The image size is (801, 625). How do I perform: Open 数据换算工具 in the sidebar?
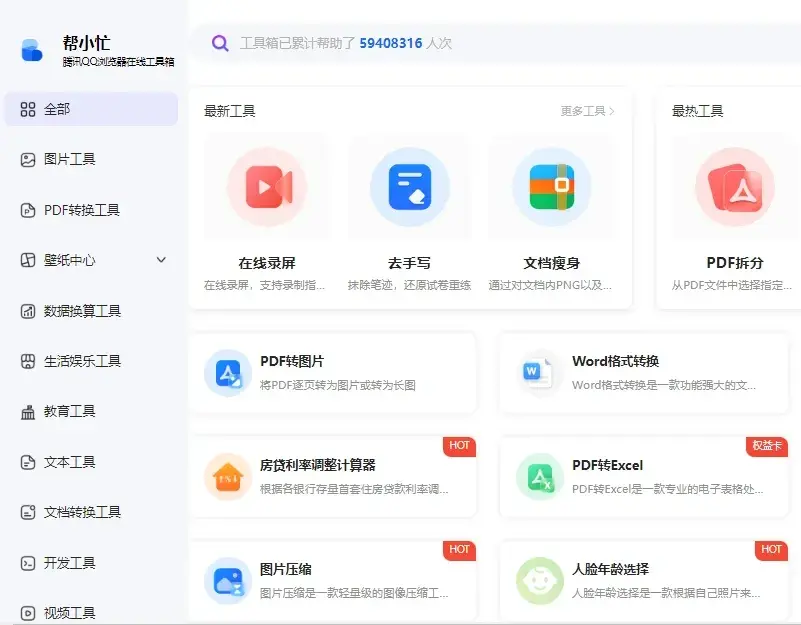click(82, 311)
